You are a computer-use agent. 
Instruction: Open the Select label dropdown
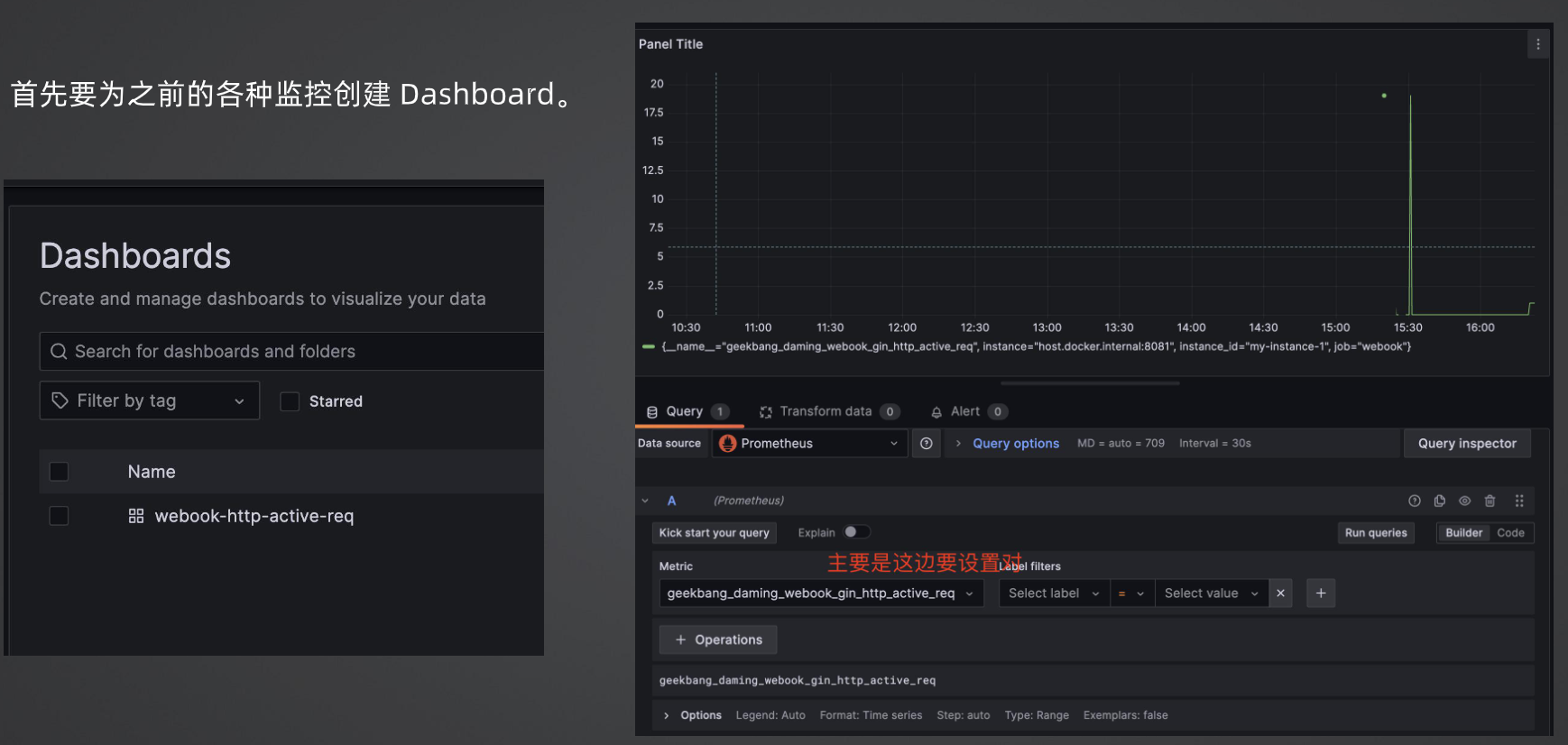click(x=1054, y=593)
